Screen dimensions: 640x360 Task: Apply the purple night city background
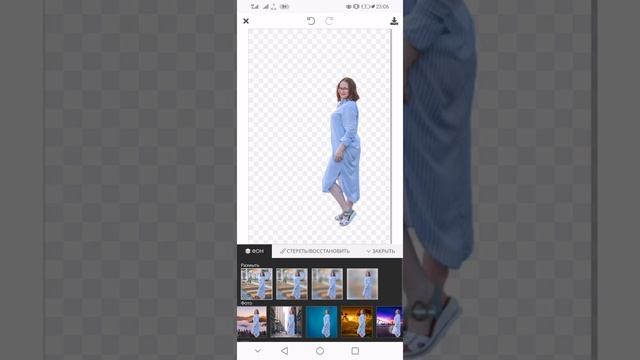click(x=389, y=322)
